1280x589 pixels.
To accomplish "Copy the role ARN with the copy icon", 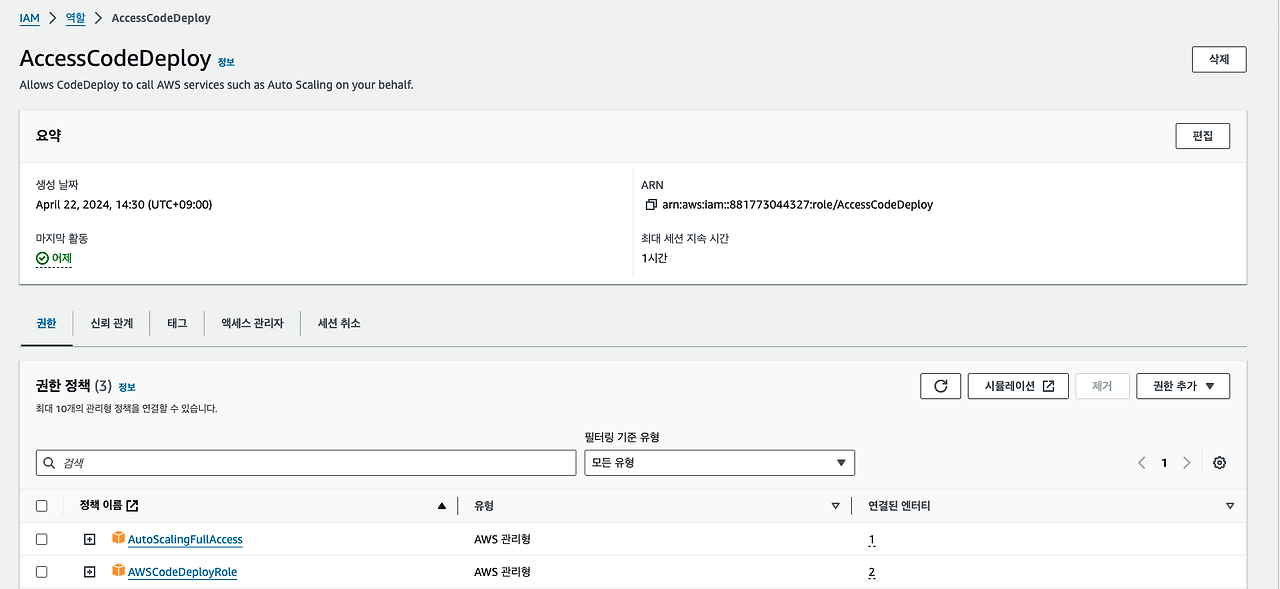I will [651, 204].
